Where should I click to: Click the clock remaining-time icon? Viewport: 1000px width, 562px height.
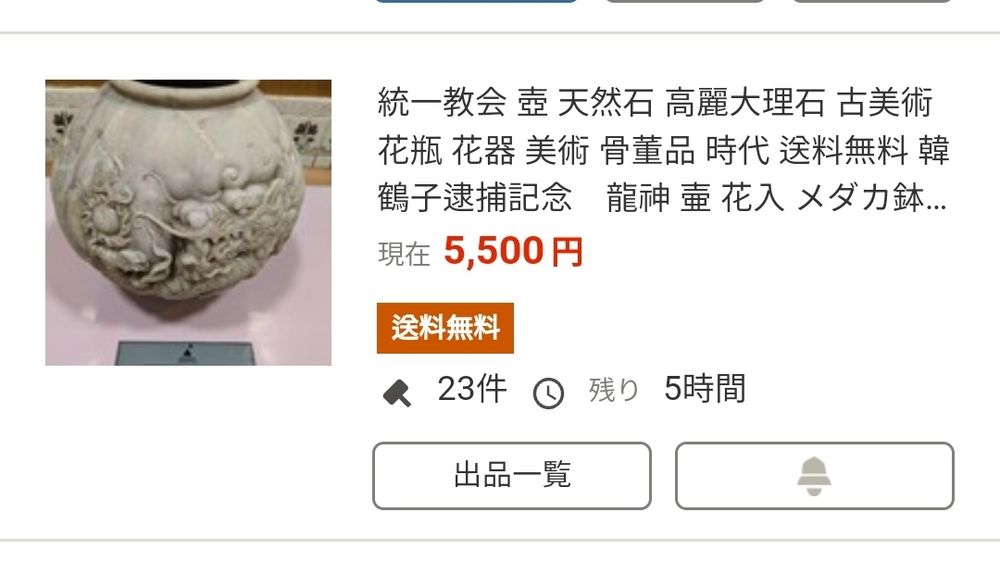(548, 393)
